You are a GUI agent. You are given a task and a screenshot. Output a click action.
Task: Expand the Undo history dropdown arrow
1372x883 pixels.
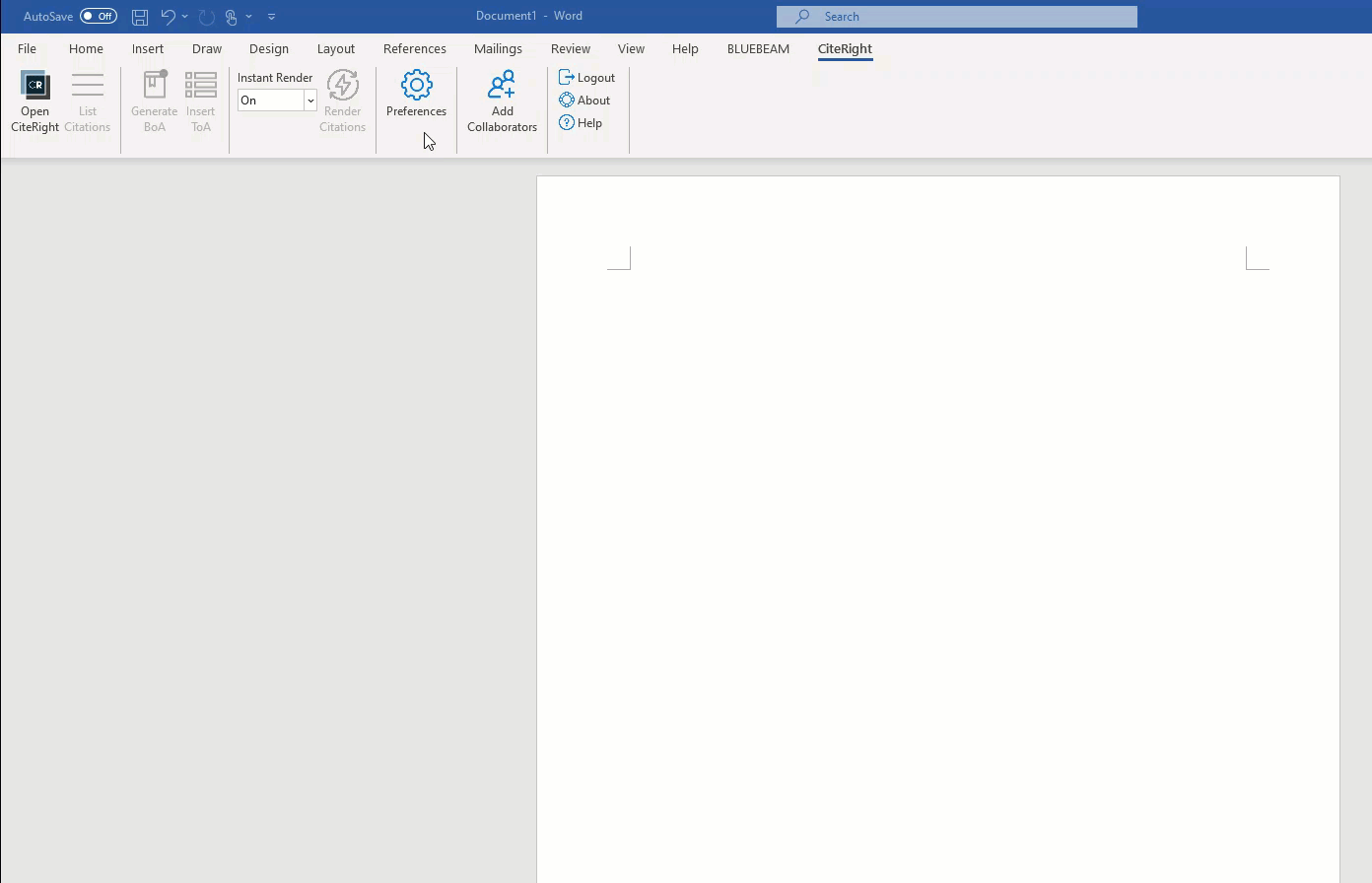184,17
